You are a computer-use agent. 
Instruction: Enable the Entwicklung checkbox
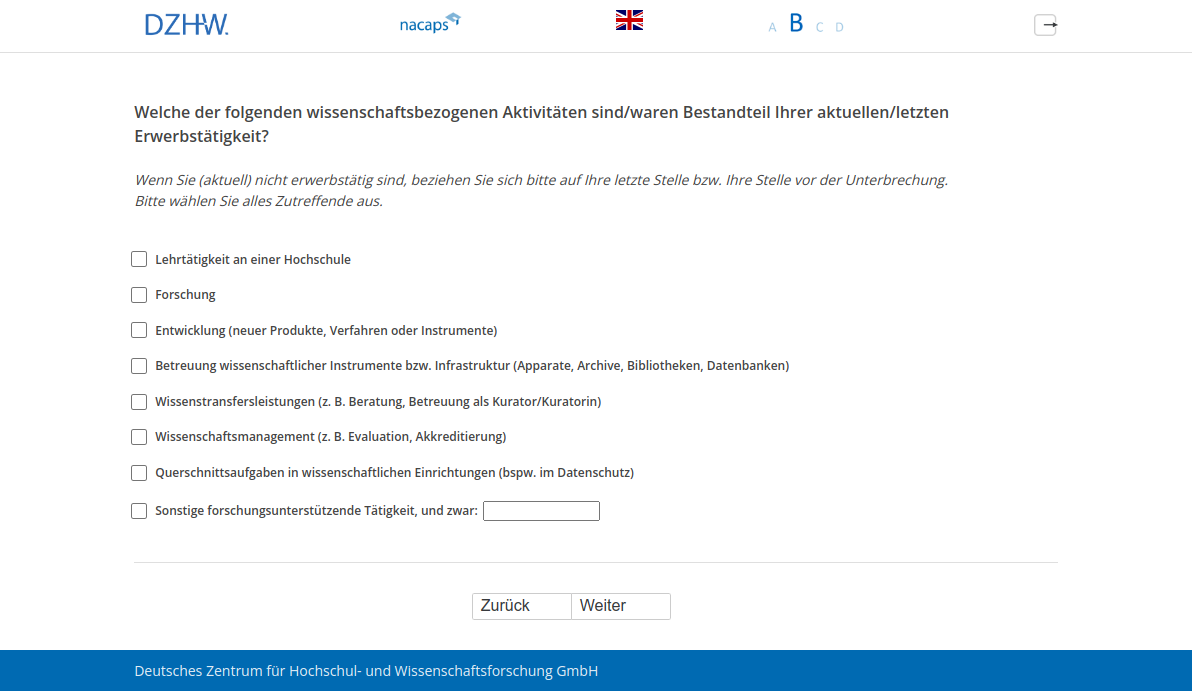pyautogui.click(x=139, y=330)
